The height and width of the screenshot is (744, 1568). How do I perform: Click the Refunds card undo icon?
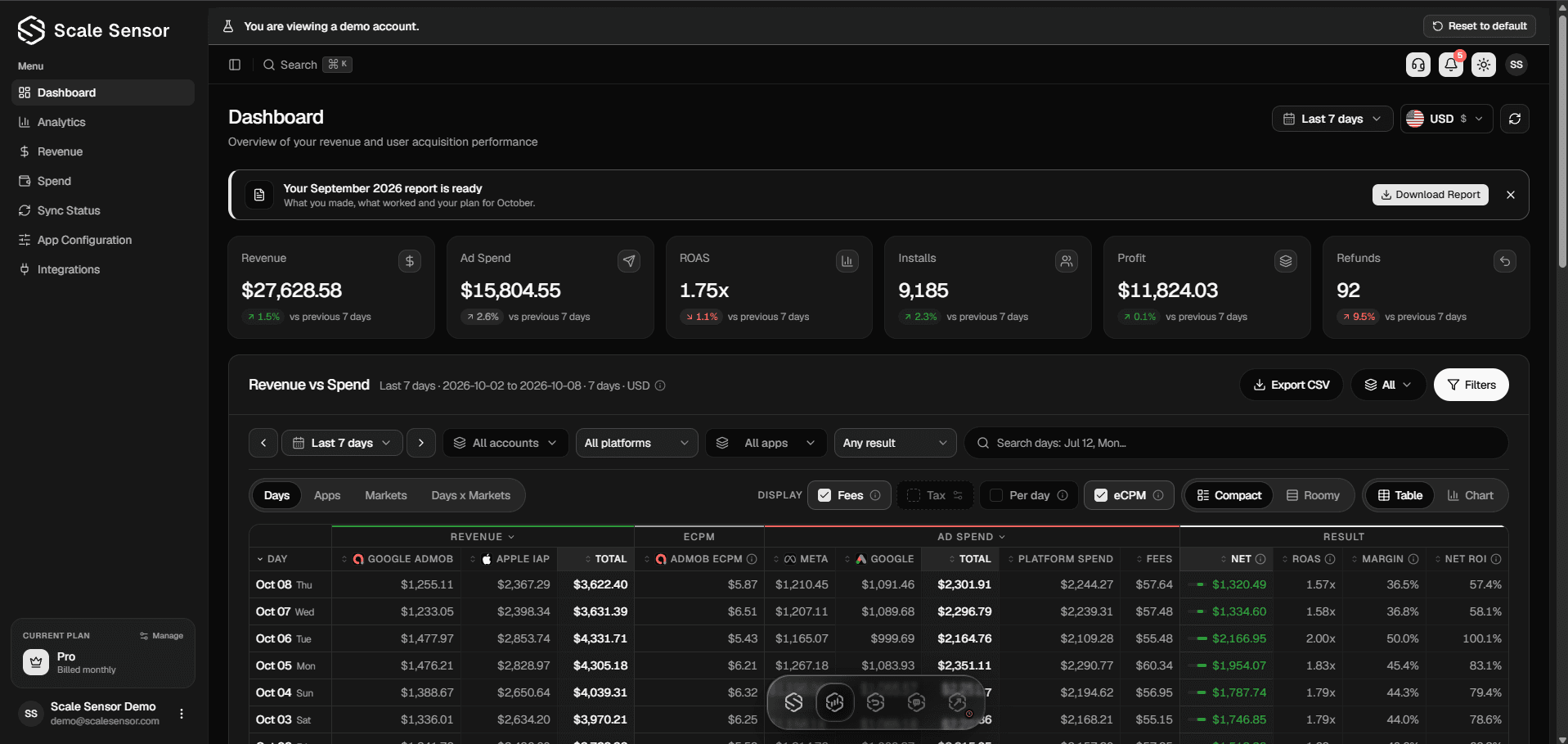[1505, 261]
